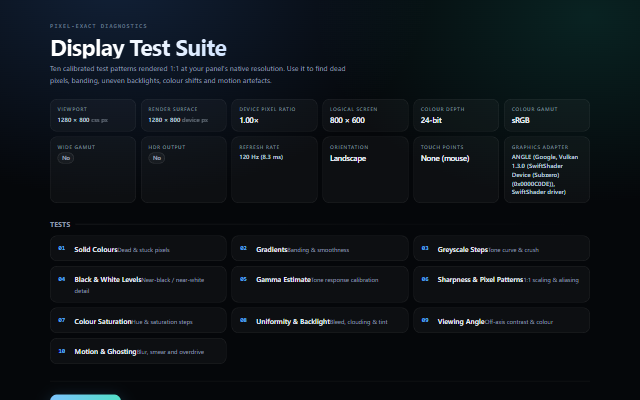The image size is (640, 400).
Task: Launch the Gradients banding test
Action: tap(320, 248)
